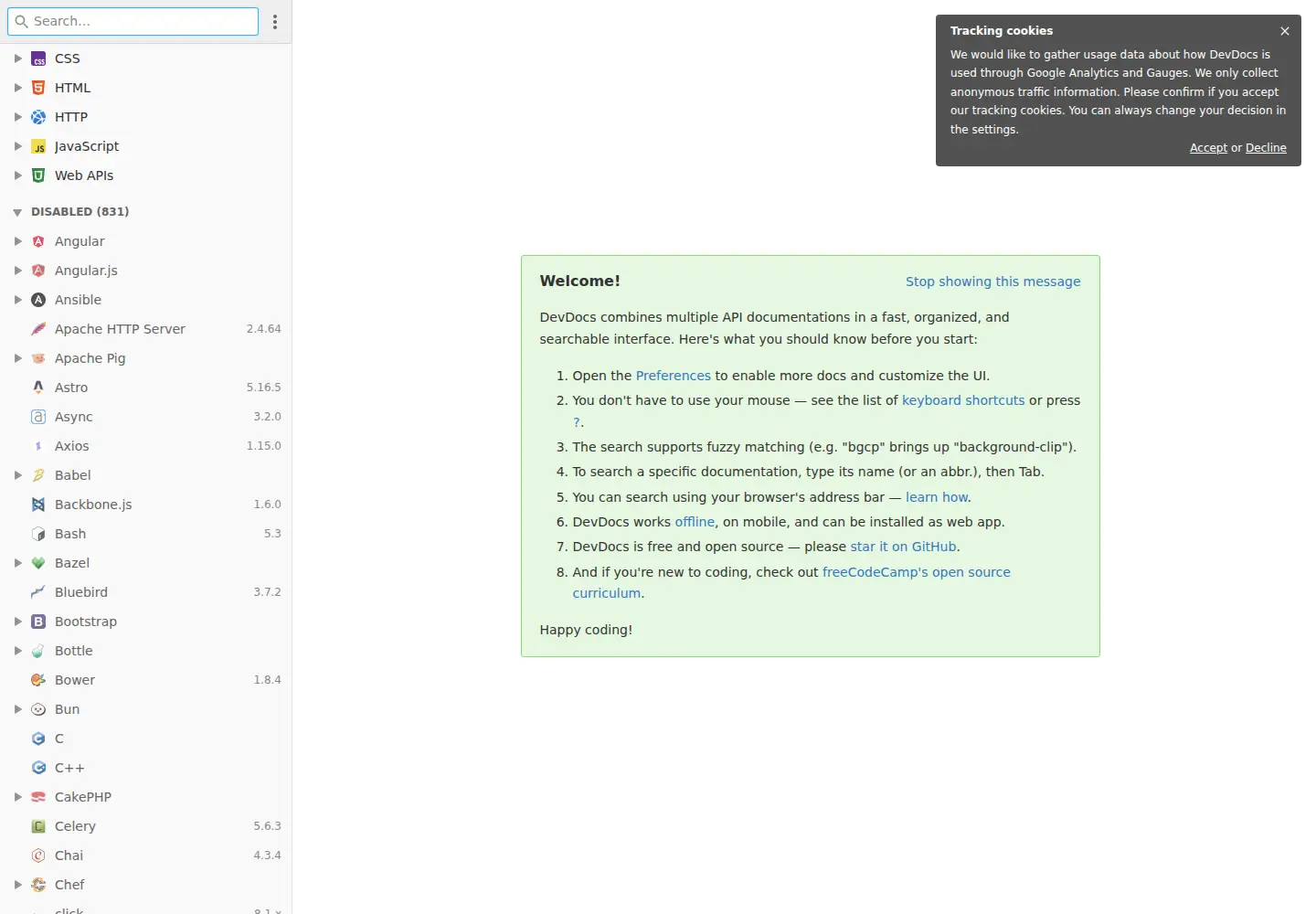Click the C++ logo icon
The width and height of the screenshot is (1316, 914).
coord(38,768)
